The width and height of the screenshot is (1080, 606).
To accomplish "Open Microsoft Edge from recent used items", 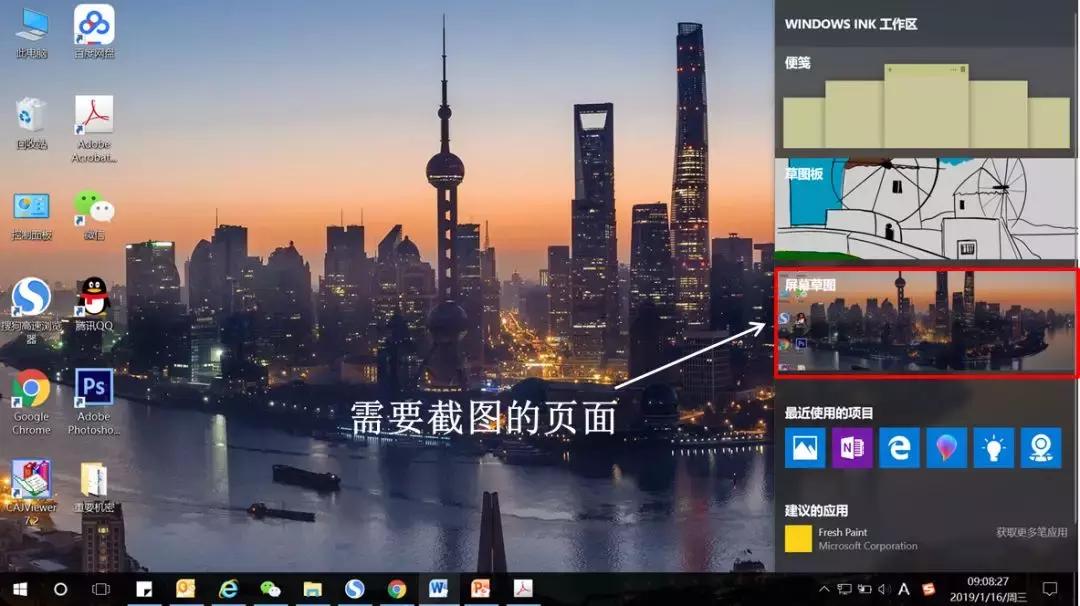I will tap(898, 447).
